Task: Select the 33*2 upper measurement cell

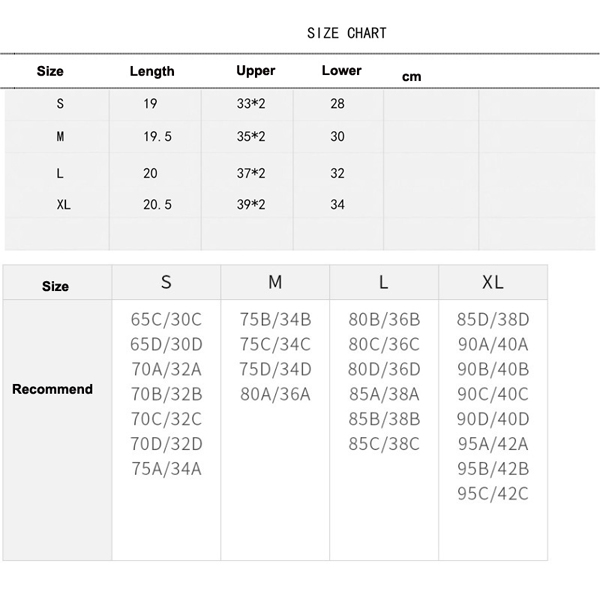Action: coord(250,103)
